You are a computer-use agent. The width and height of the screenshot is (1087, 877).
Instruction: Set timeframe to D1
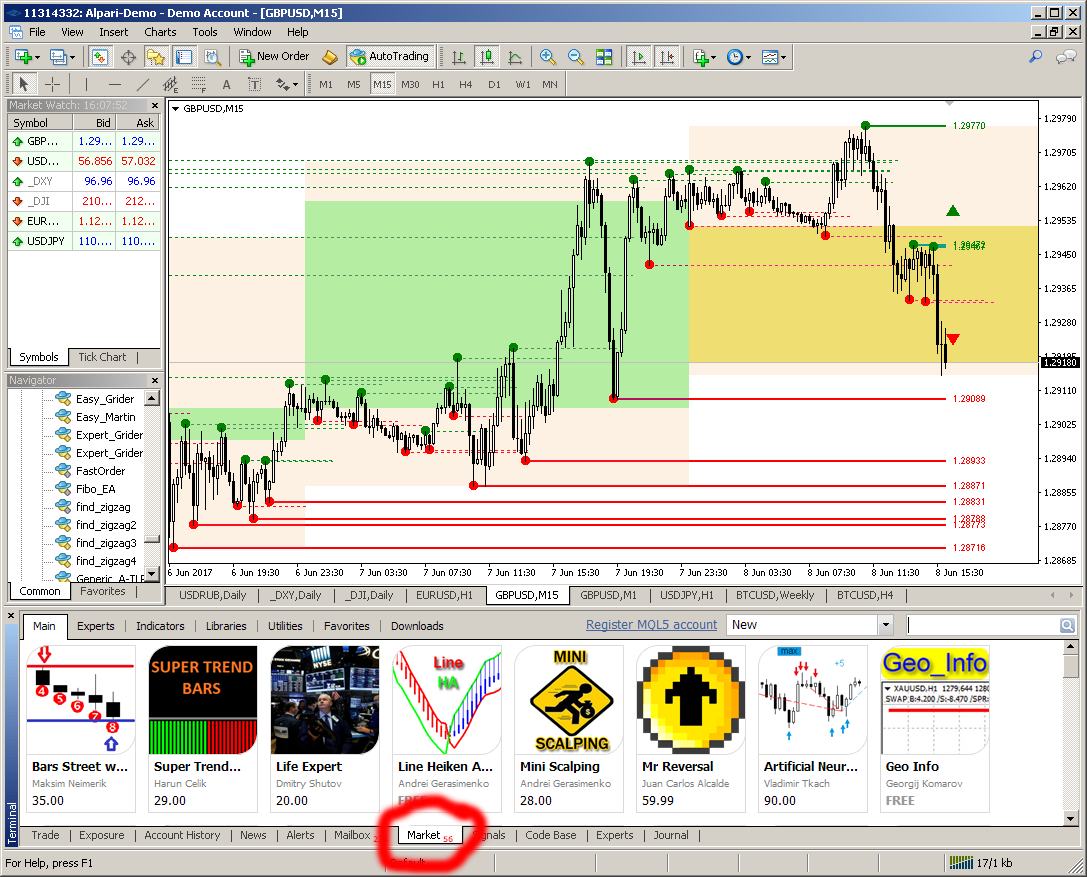click(494, 85)
